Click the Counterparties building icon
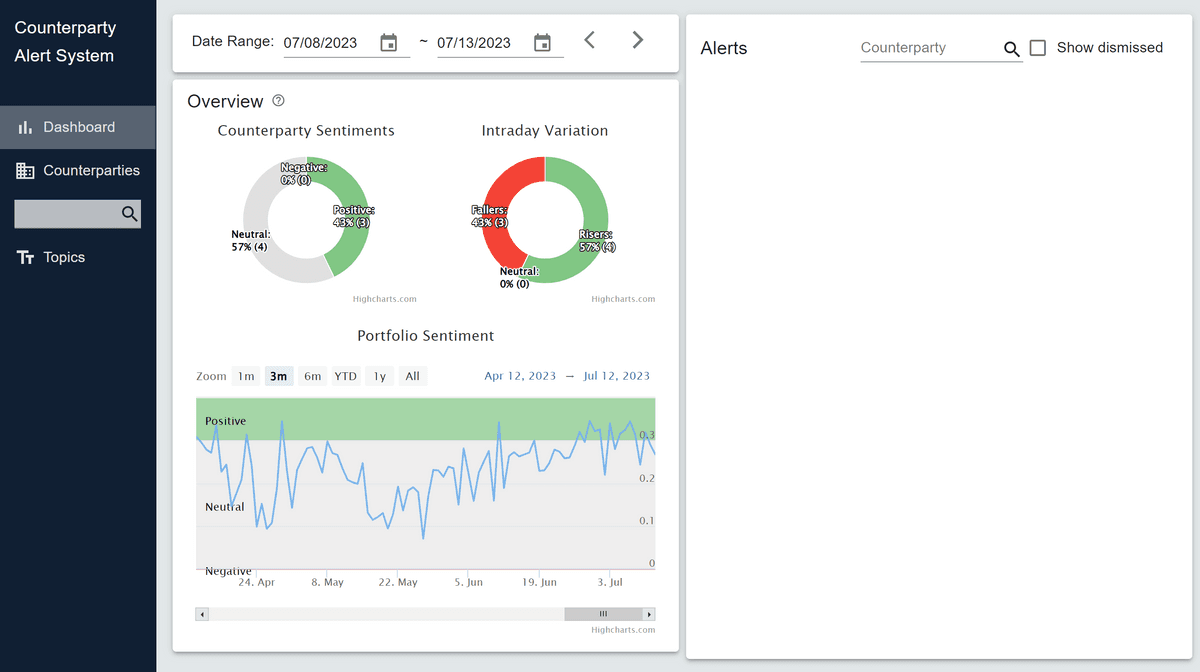The width and height of the screenshot is (1200, 672). [26, 171]
